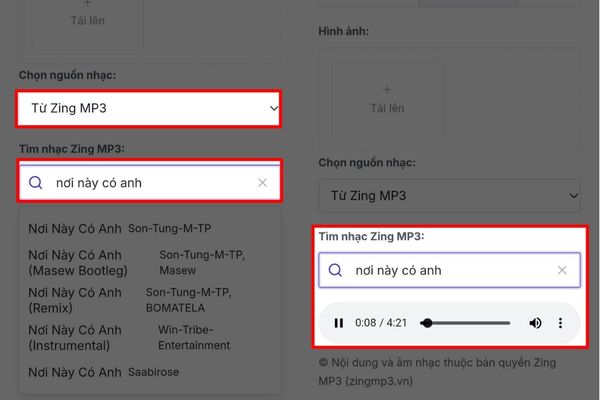Select 'Nơi Này Có Anh' by Saabirose

coord(150,372)
